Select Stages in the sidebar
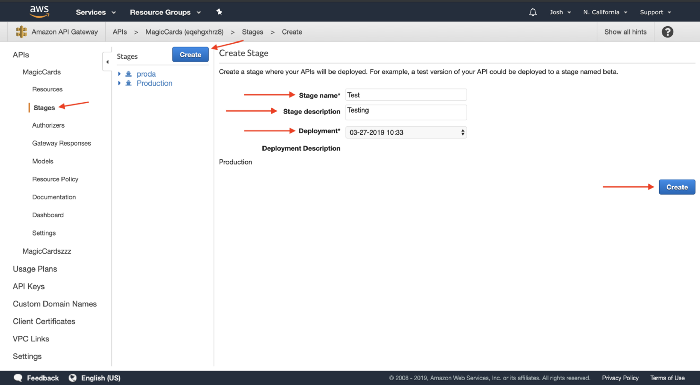 coord(44,108)
